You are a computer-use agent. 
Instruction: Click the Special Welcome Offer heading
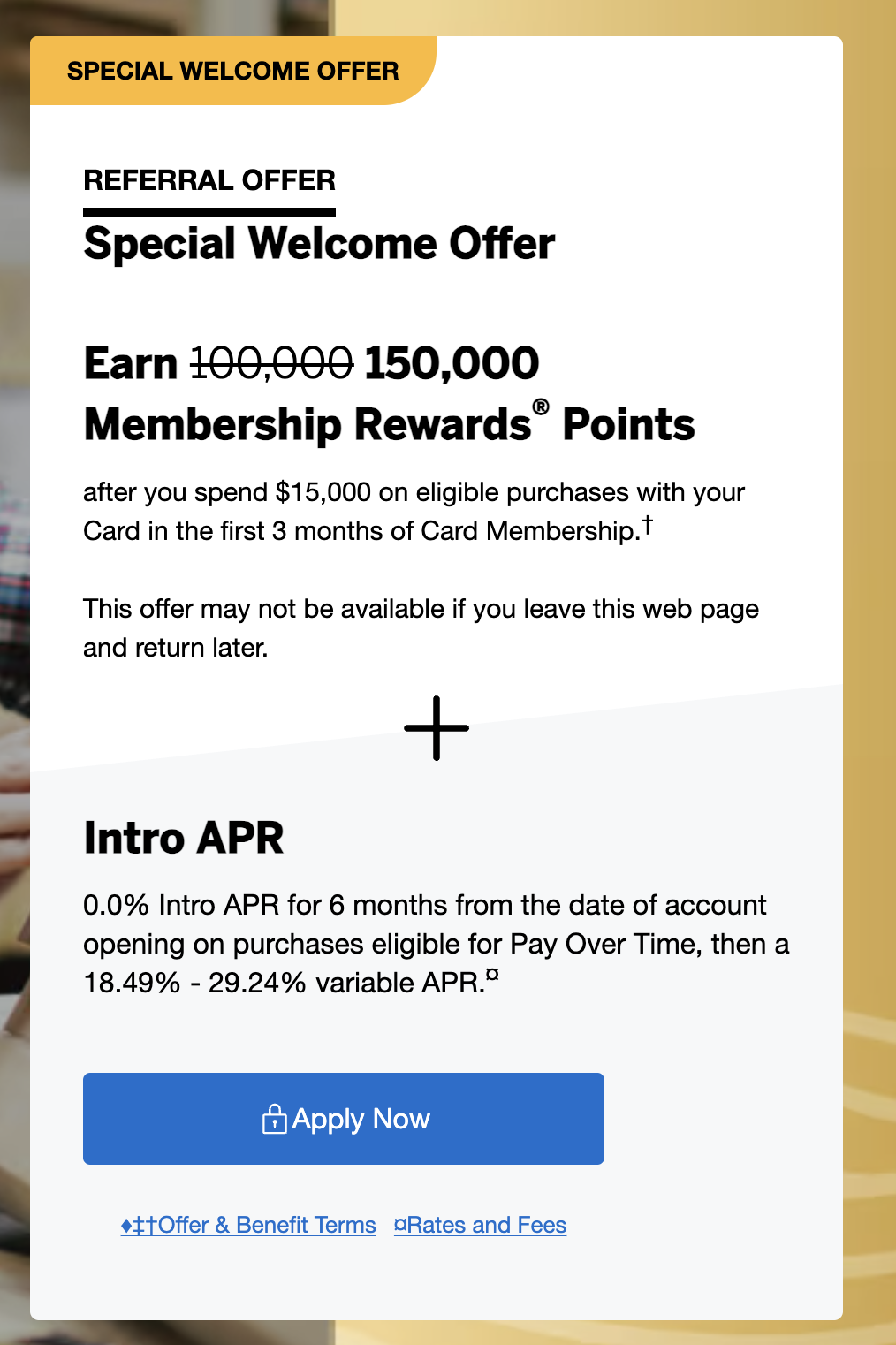[x=319, y=243]
